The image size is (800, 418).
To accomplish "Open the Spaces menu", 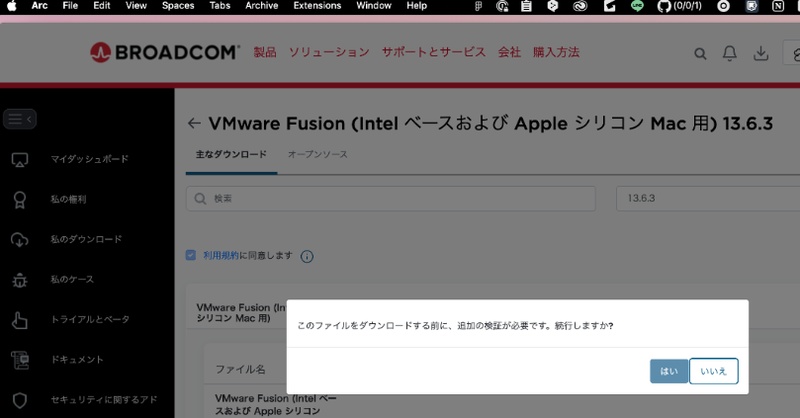I will click(178, 6).
